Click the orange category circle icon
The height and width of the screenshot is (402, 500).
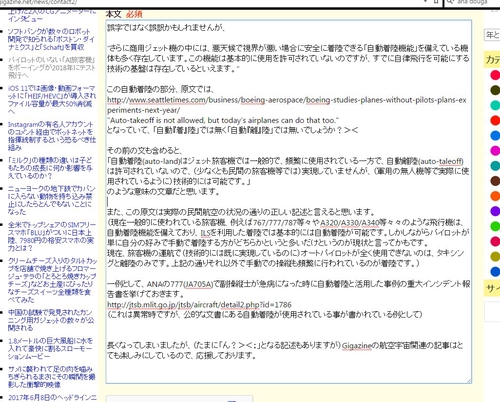tap(495, 196)
